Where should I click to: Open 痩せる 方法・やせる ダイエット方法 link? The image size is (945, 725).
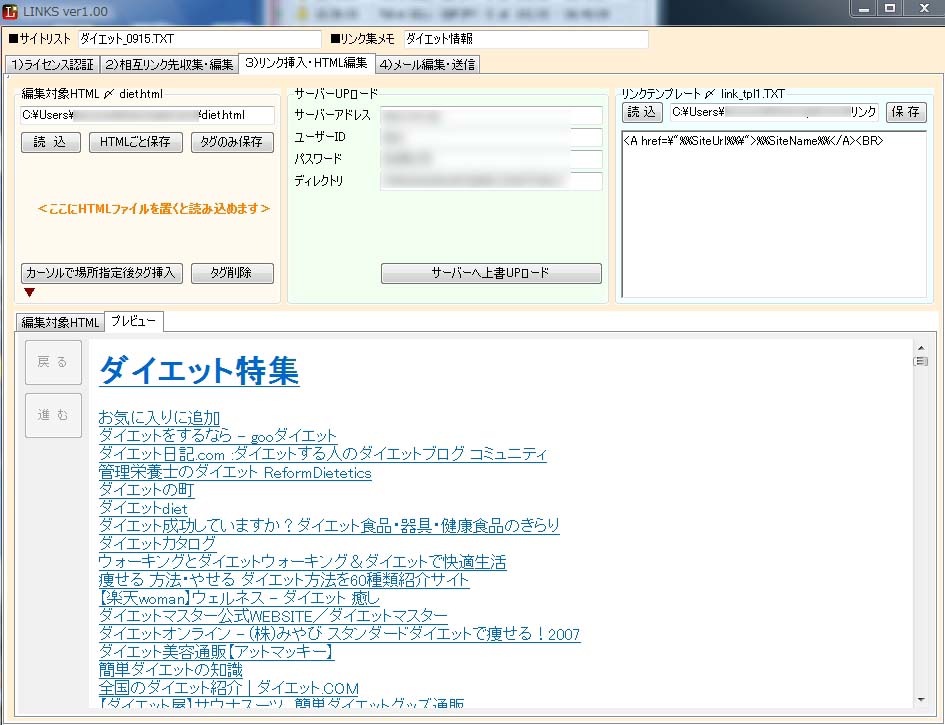[284, 580]
